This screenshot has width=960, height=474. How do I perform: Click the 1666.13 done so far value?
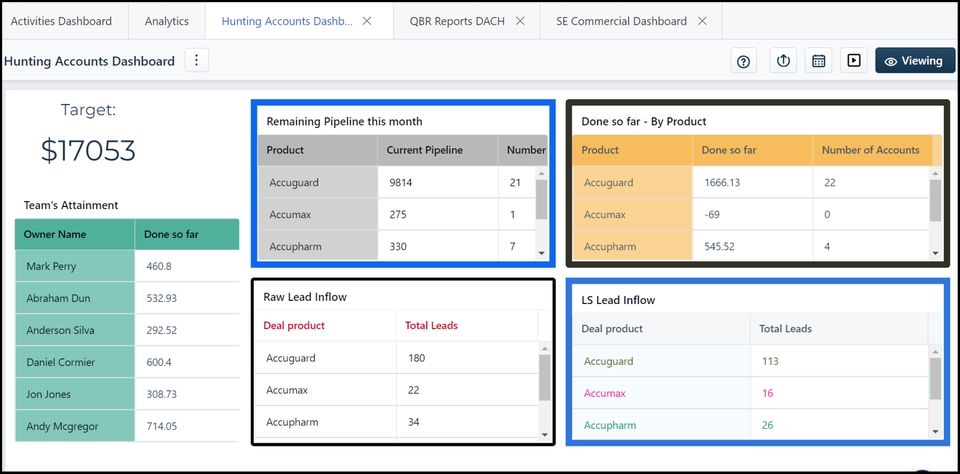[x=722, y=182]
